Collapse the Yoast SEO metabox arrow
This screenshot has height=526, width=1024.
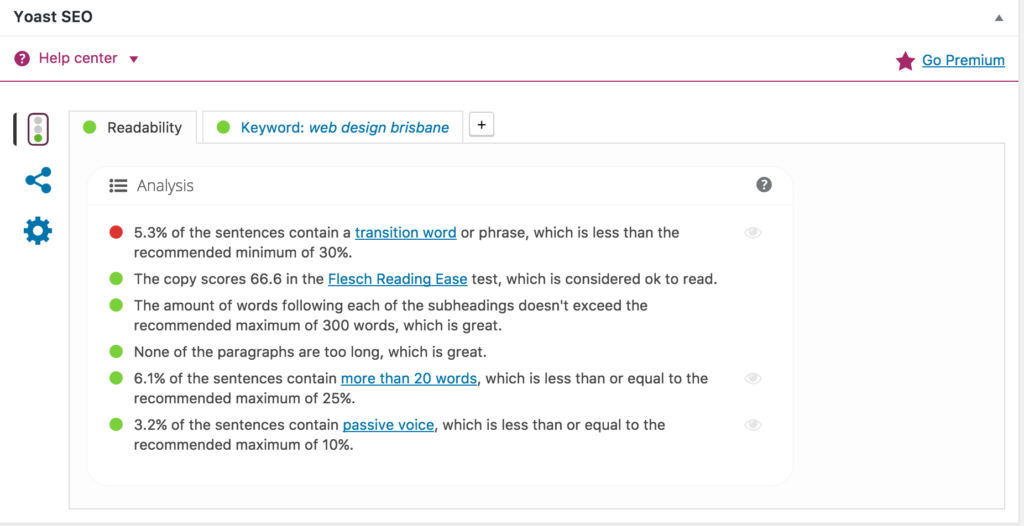coord(999,18)
